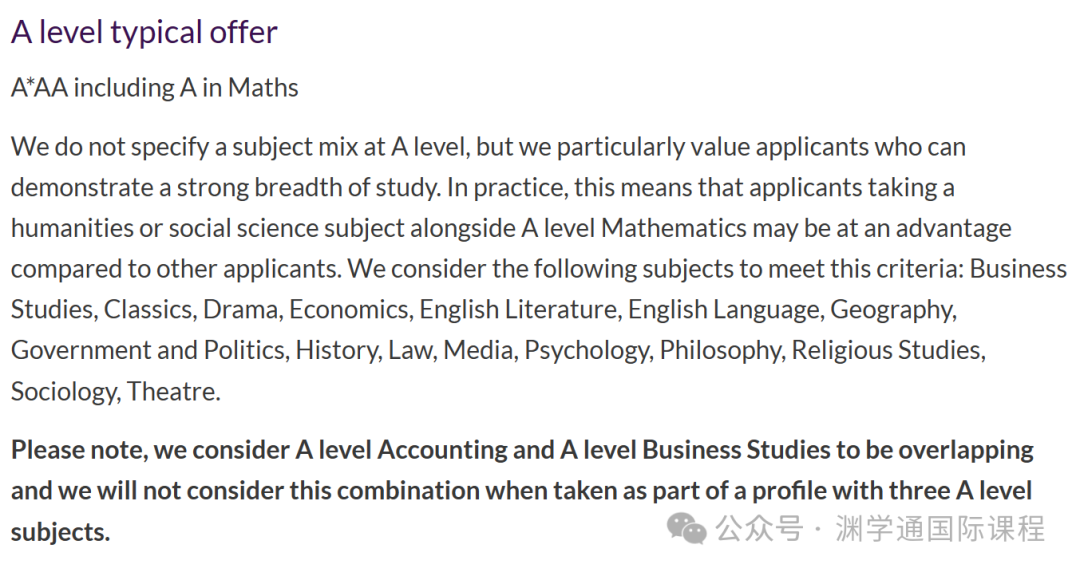Click the "A*AA including A in Maths" line

[x=155, y=88]
